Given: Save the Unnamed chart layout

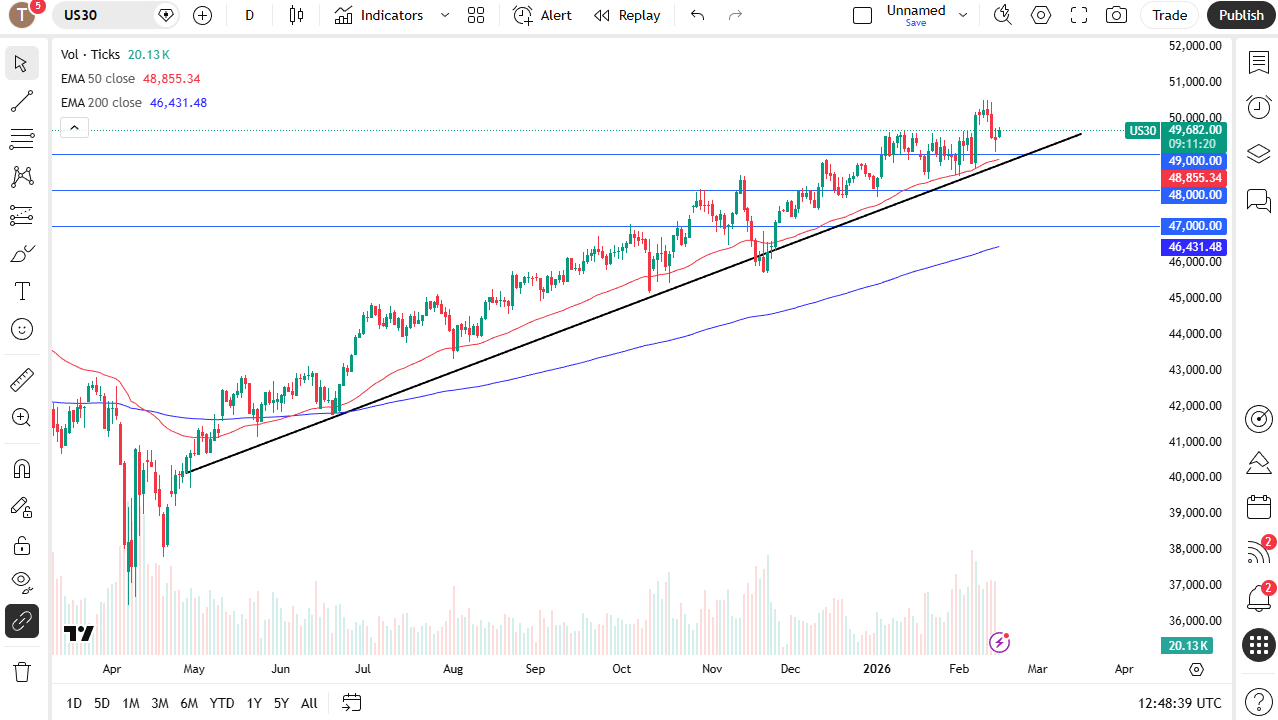Looking at the screenshot, I should click(916, 23).
